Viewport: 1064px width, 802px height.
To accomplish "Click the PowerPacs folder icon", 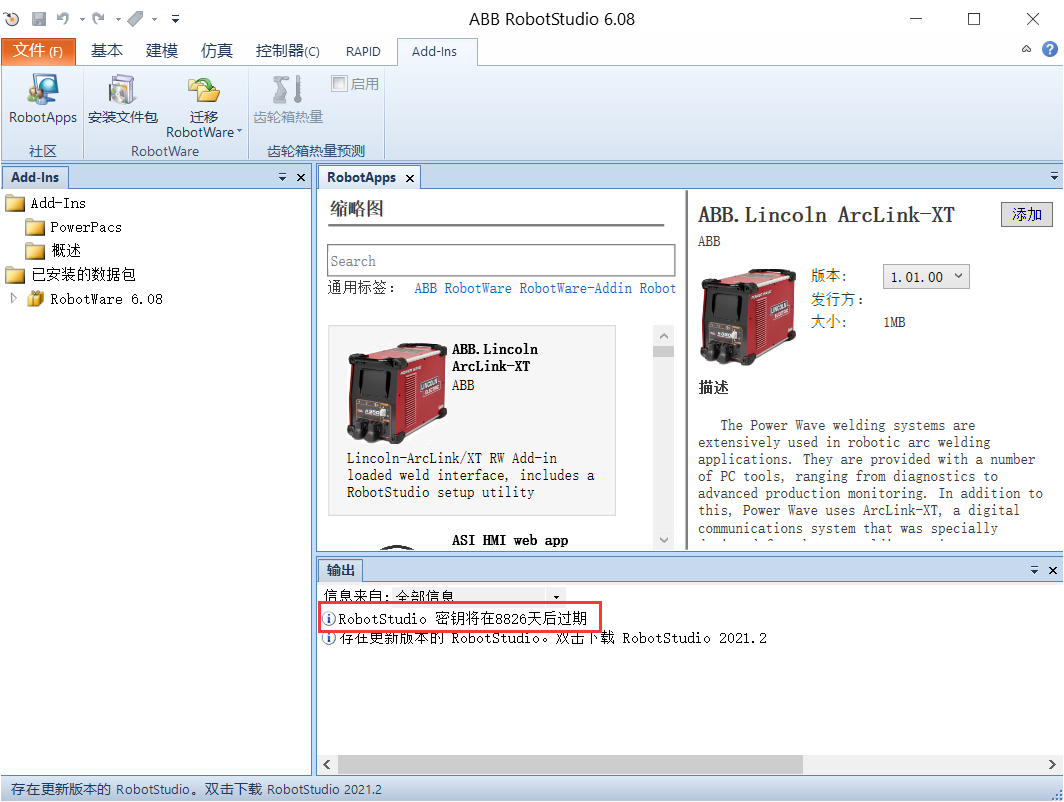I will point(35,227).
